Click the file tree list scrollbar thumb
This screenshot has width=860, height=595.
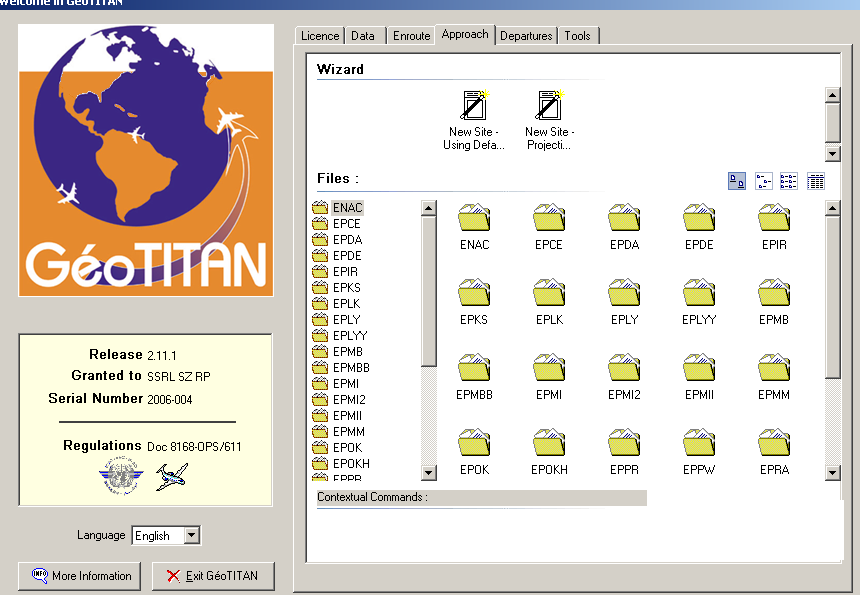pos(428,291)
